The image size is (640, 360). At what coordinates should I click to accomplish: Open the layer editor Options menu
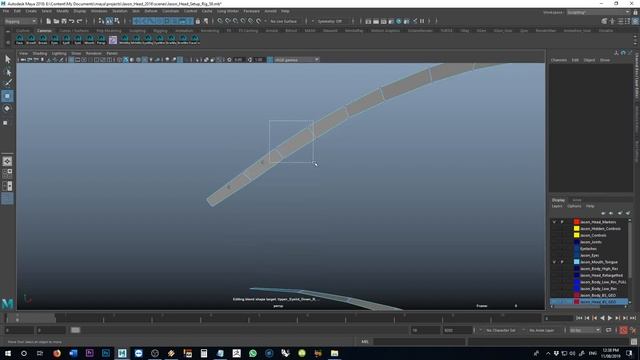coord(574,206)
